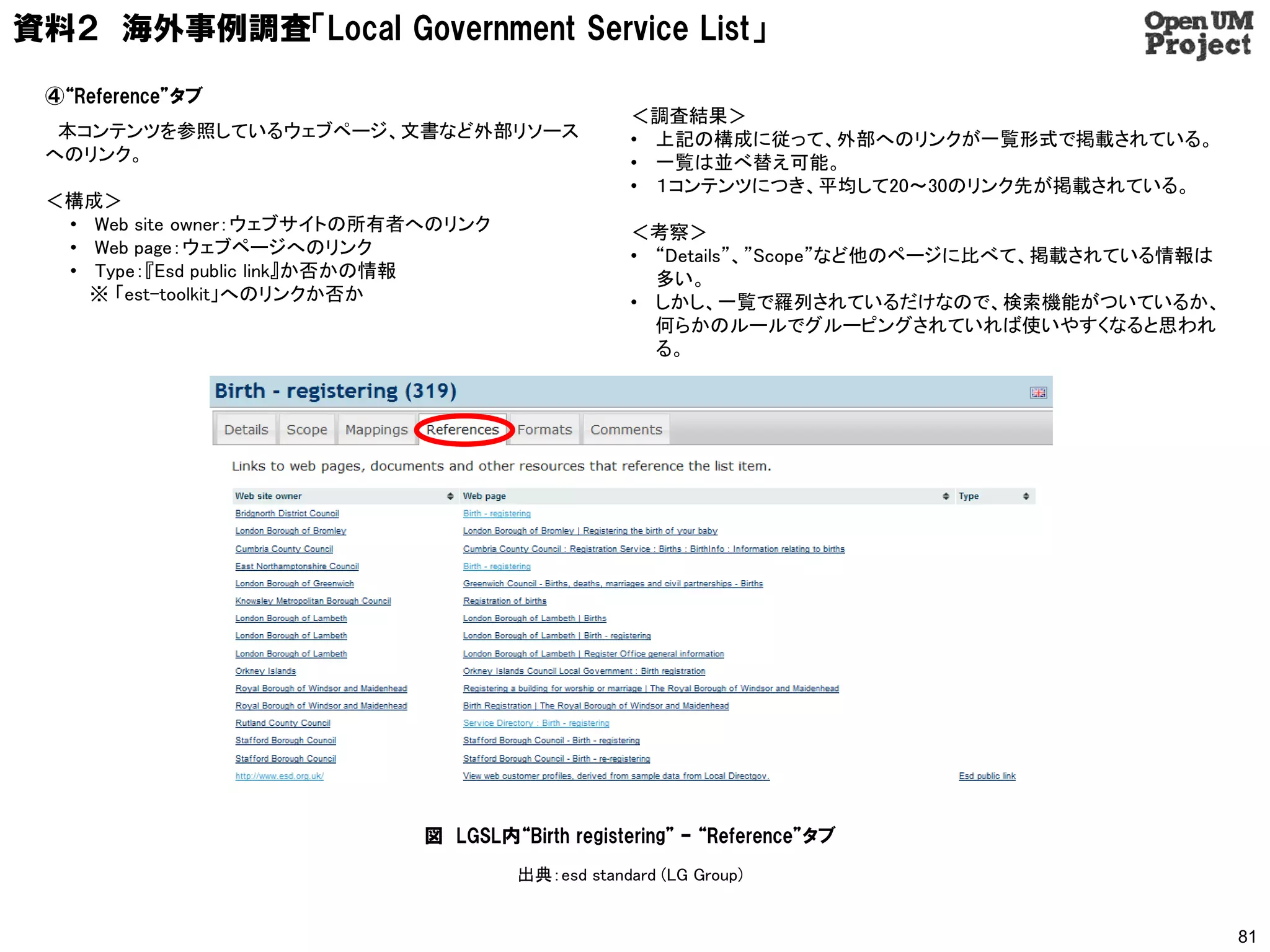Open Bridgnorth District Council link
Viewport: 1270px width, 952px height.
pyautogui.click(x=287, y=513)
